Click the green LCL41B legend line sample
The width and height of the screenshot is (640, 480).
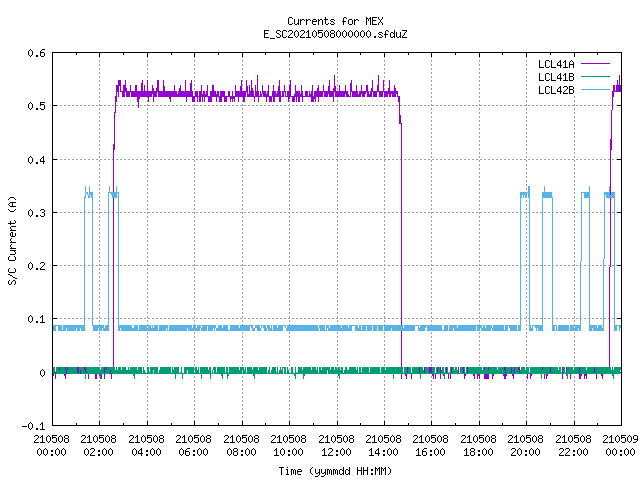click(595, 77)
